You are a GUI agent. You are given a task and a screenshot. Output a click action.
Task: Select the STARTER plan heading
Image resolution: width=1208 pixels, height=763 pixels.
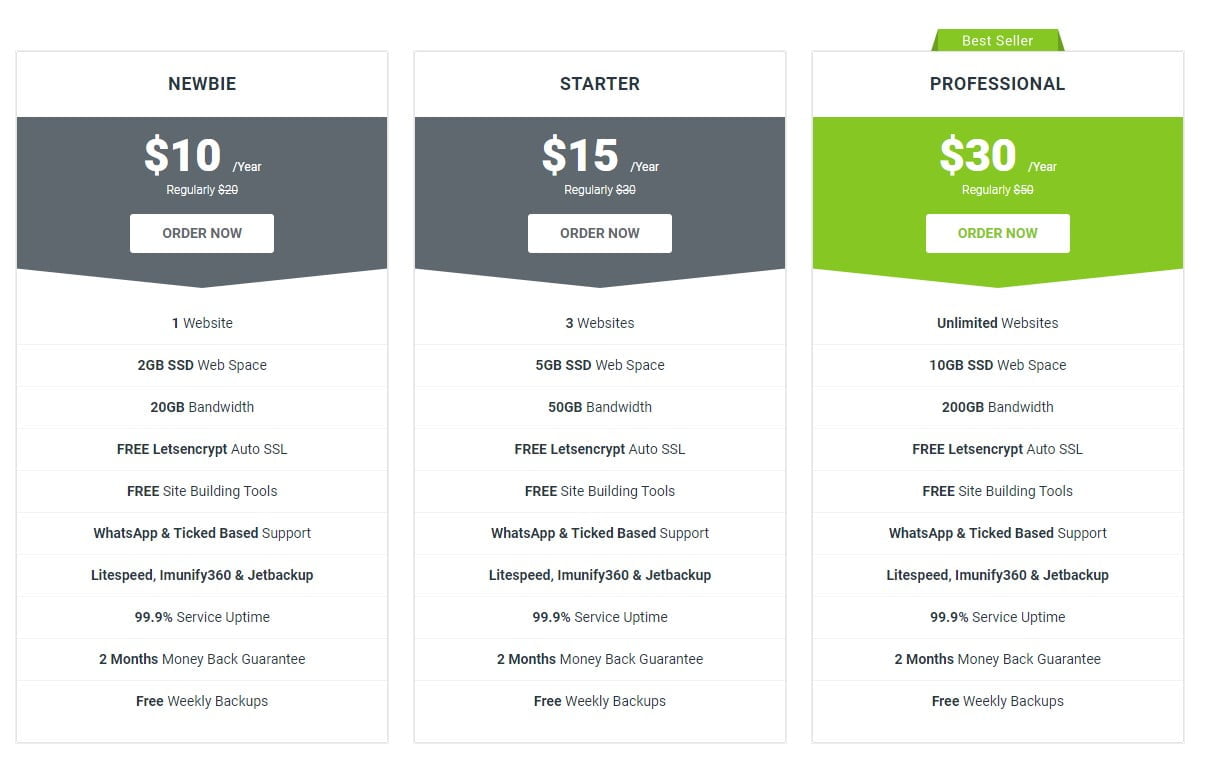(x=600, y=84)
